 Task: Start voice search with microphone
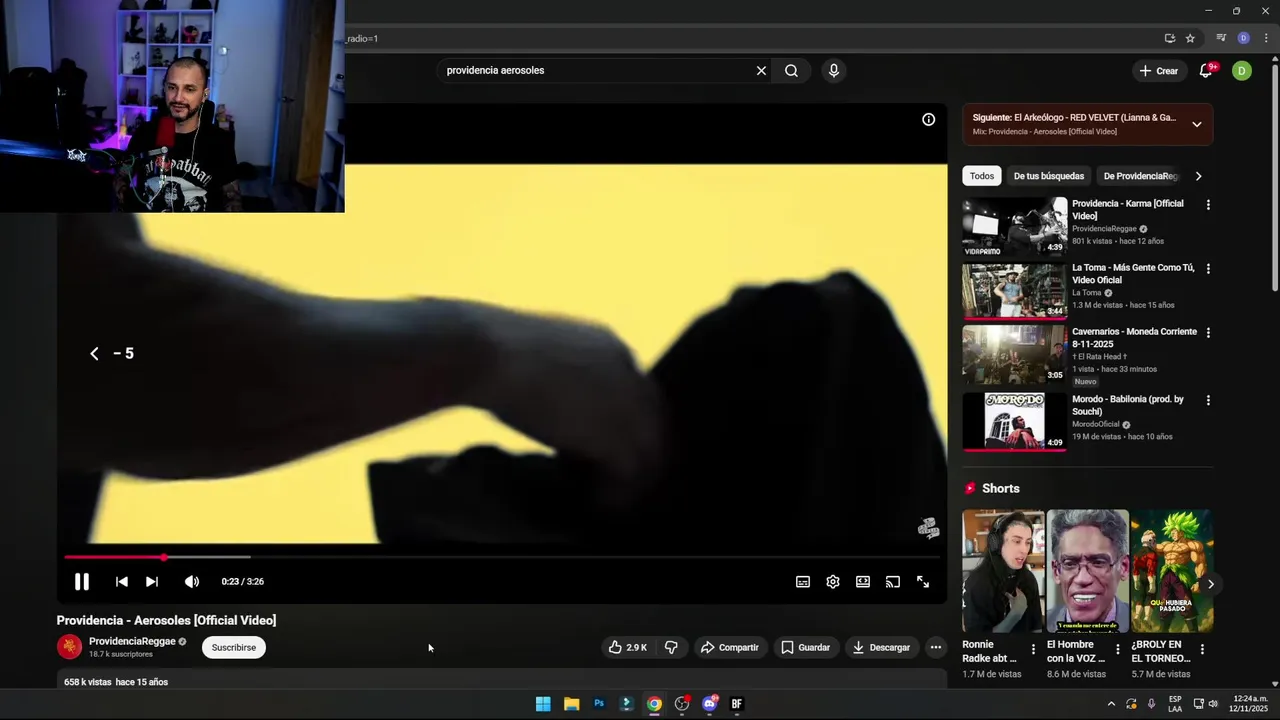(833, 70)
